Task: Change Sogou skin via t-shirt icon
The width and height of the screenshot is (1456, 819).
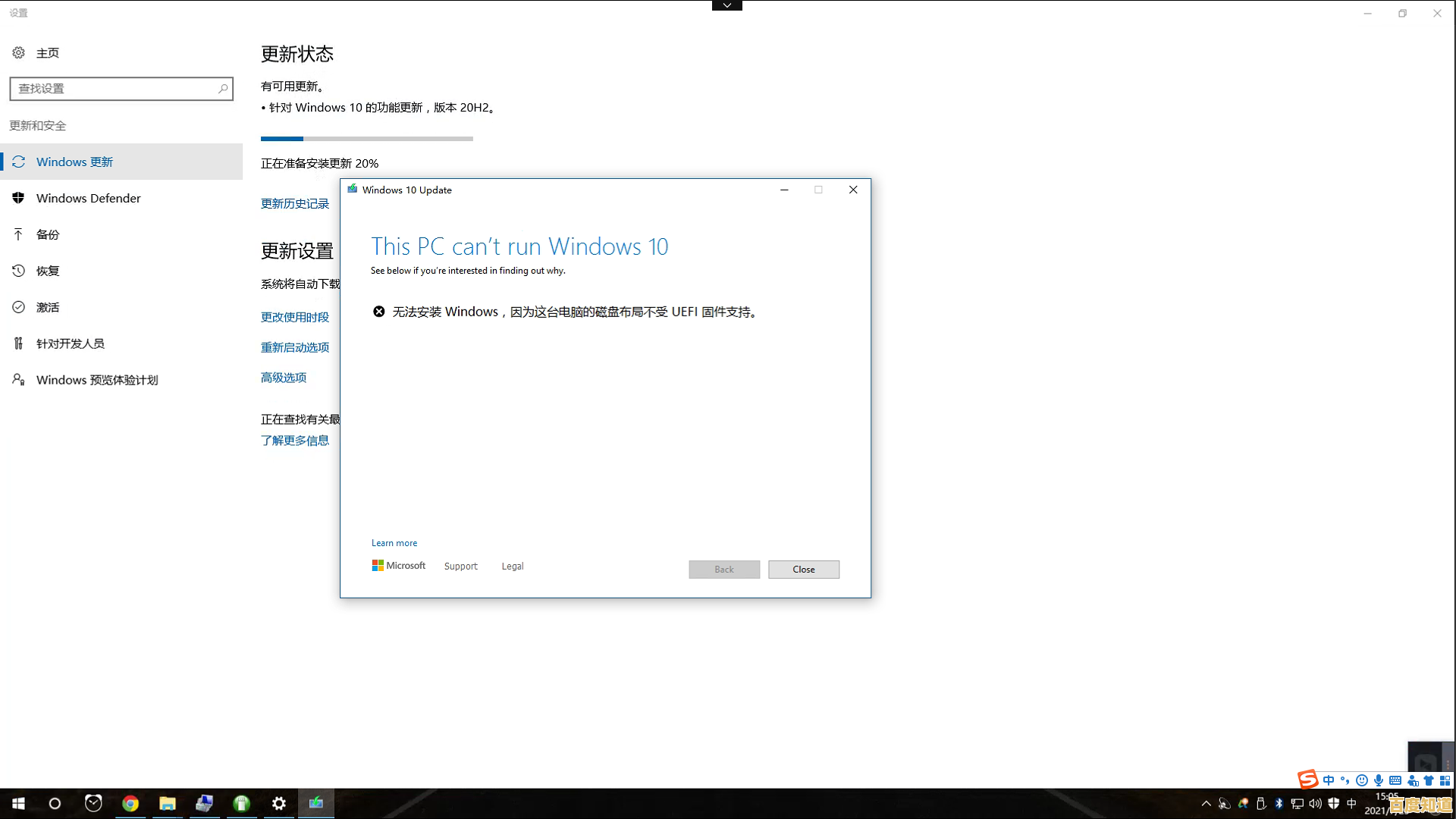Action: [1429, 780]
